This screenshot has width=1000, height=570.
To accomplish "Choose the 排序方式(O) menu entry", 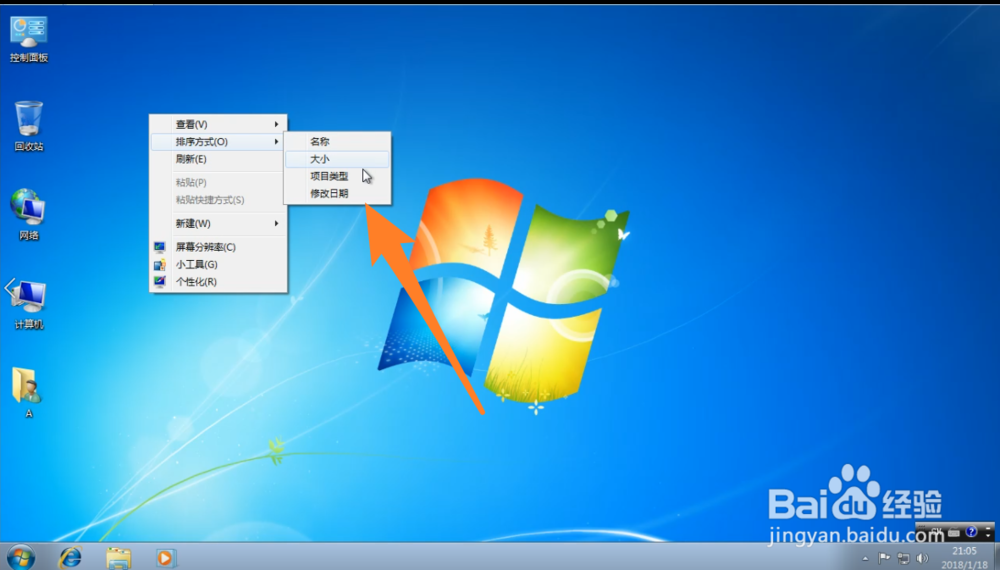I will click(218, 142).
